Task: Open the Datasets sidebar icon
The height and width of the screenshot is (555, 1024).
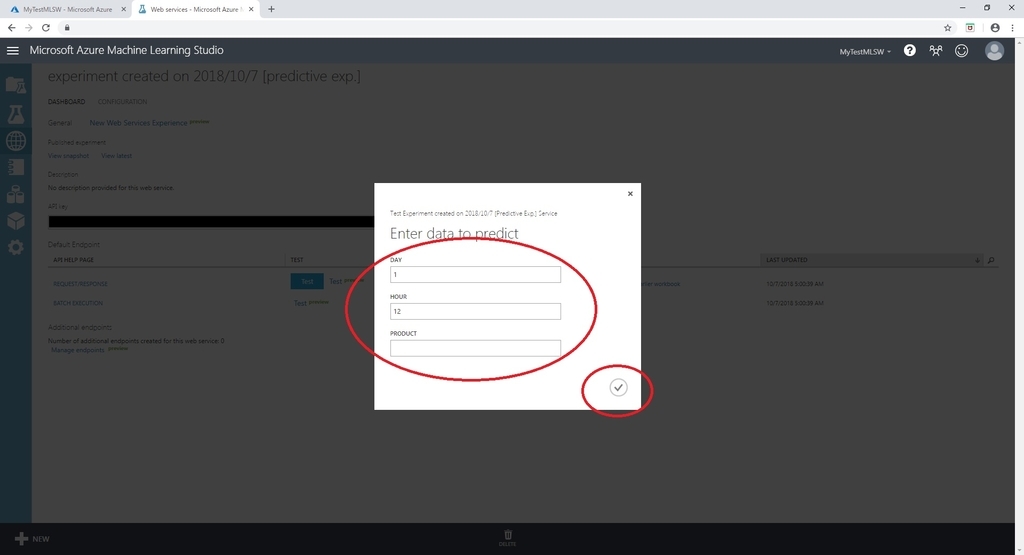Action: click(16, 194)
